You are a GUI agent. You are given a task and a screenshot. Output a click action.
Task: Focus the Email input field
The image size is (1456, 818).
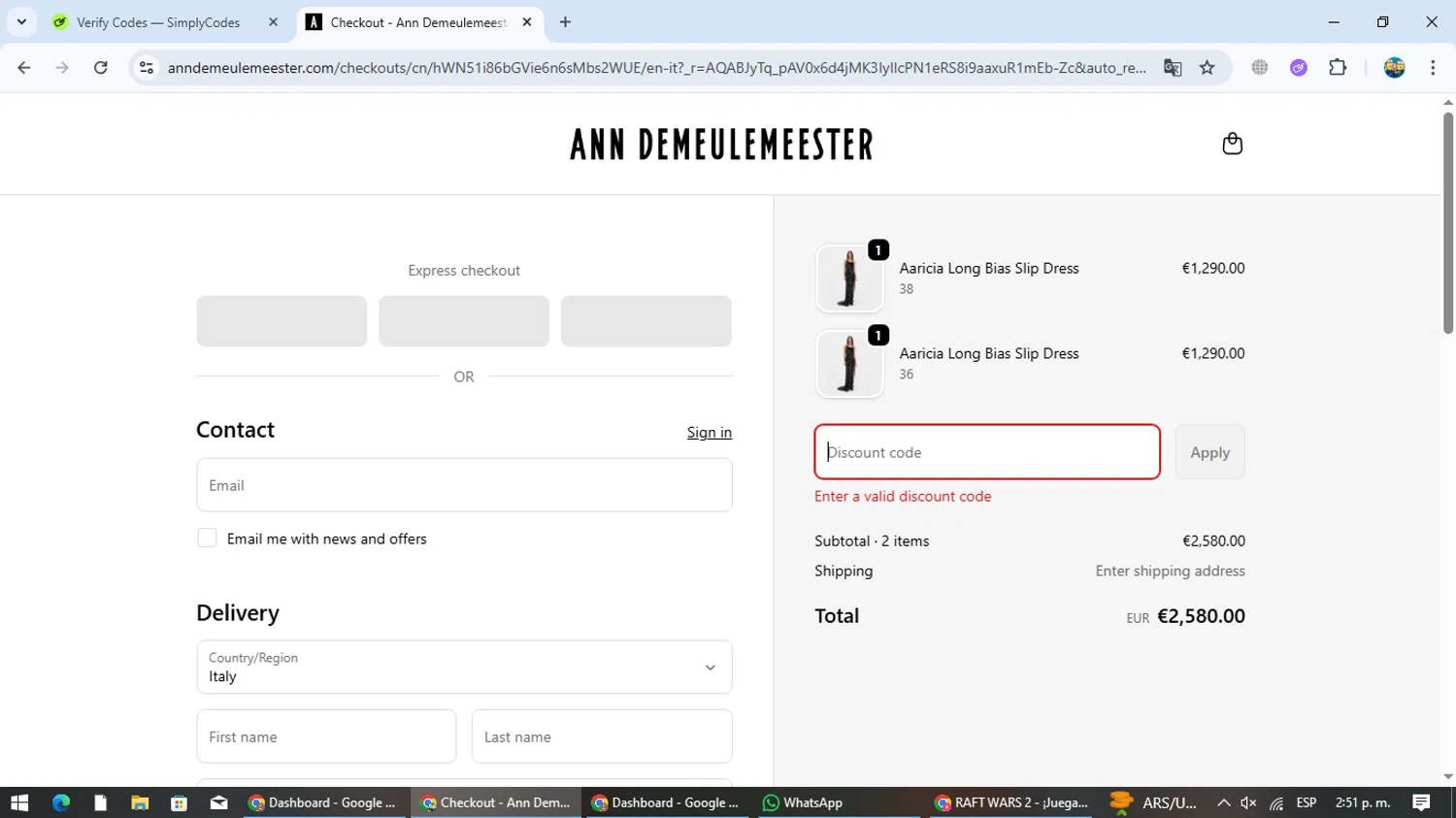pyautogui.click(x=464, y=485)
